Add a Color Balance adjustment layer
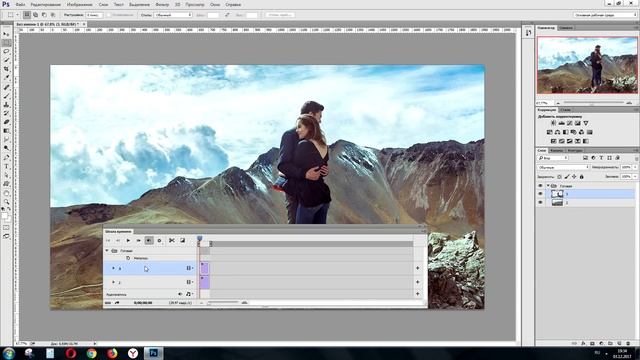Viewport: 640px width, 360px height. pos(558,132)
